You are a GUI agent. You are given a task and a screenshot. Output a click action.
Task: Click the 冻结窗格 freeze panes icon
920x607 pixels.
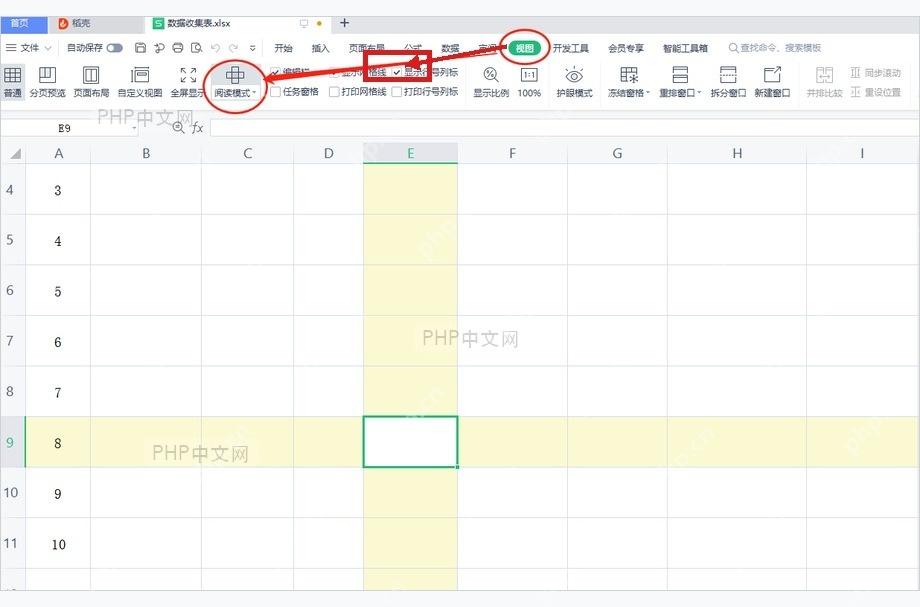click(x=628, y=75)
